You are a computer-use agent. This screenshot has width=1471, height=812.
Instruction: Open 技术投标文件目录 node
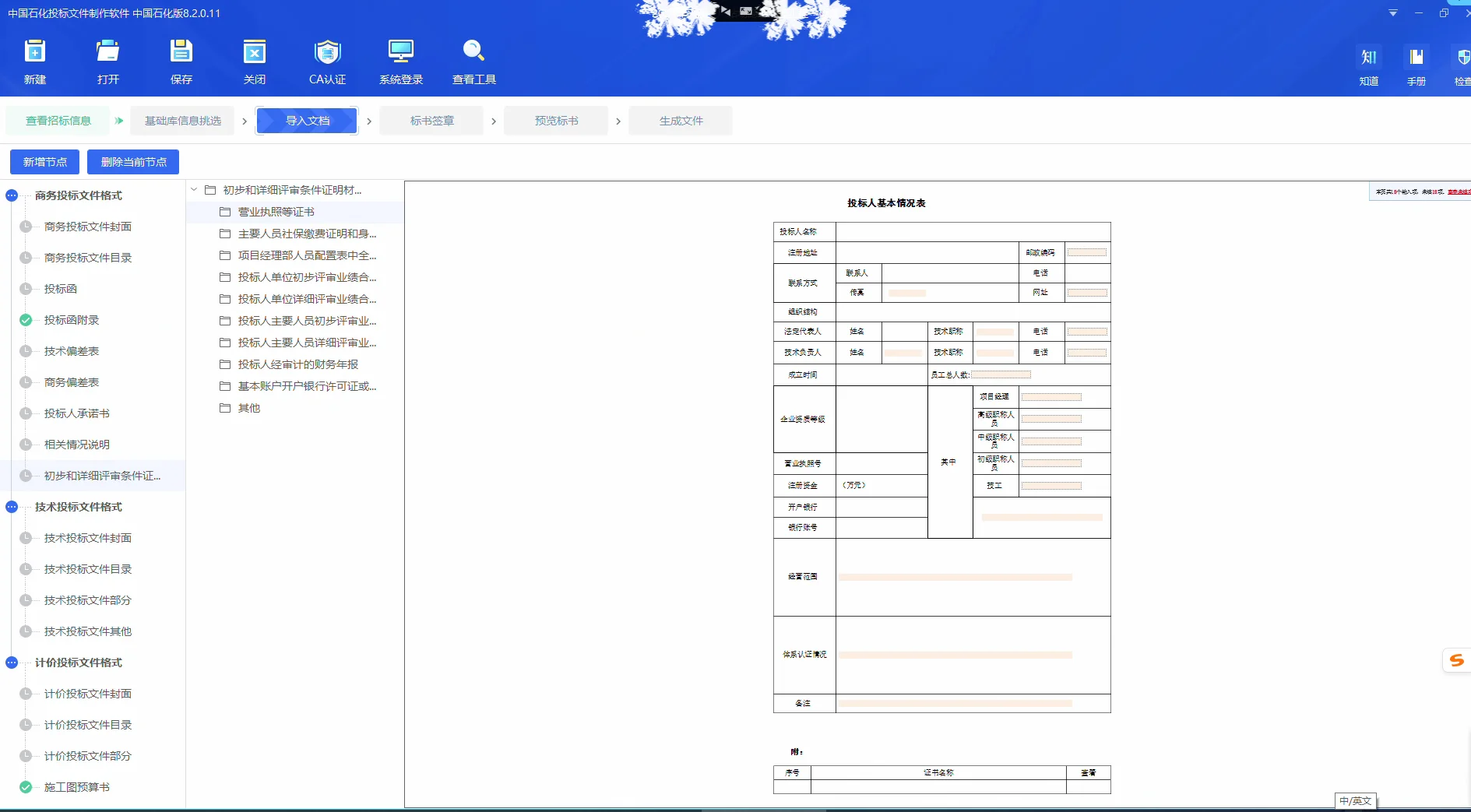(x=88, y=569)
